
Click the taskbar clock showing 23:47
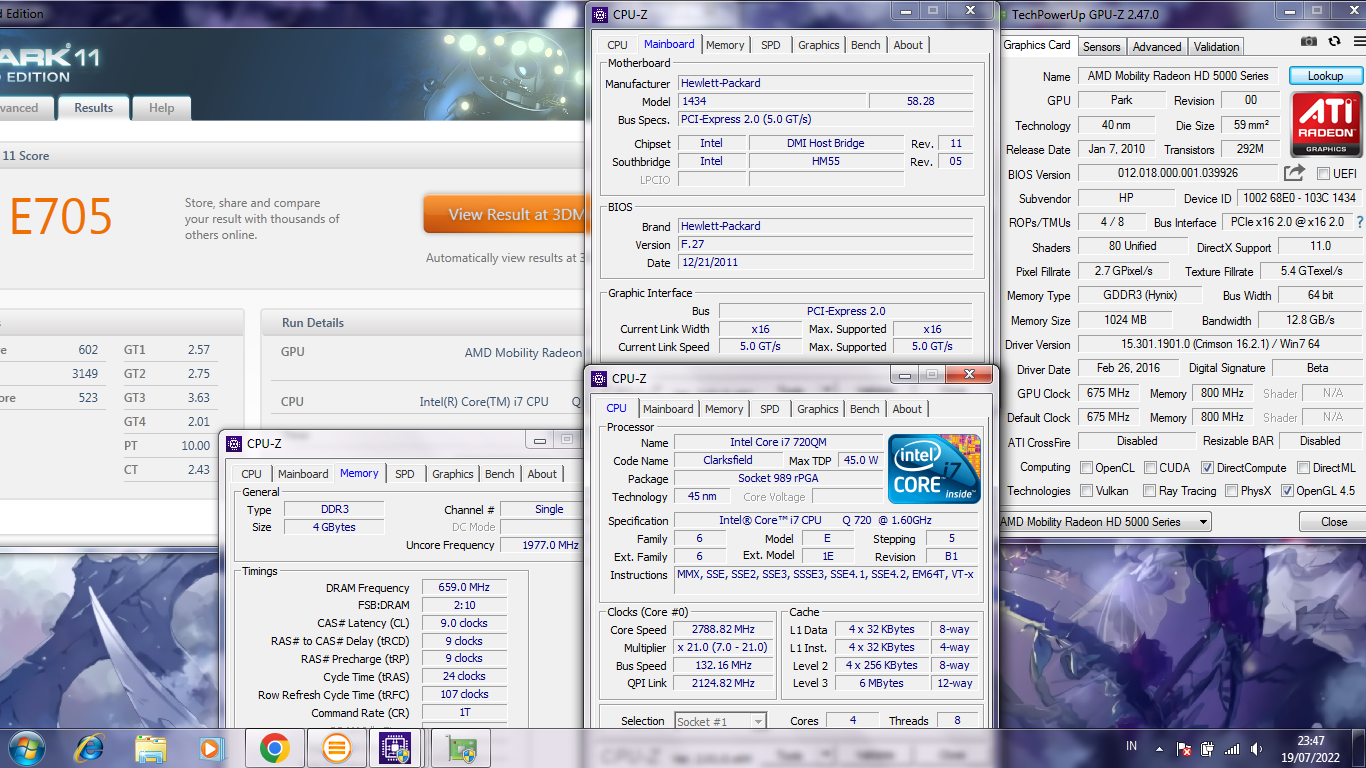point(1311,748)
